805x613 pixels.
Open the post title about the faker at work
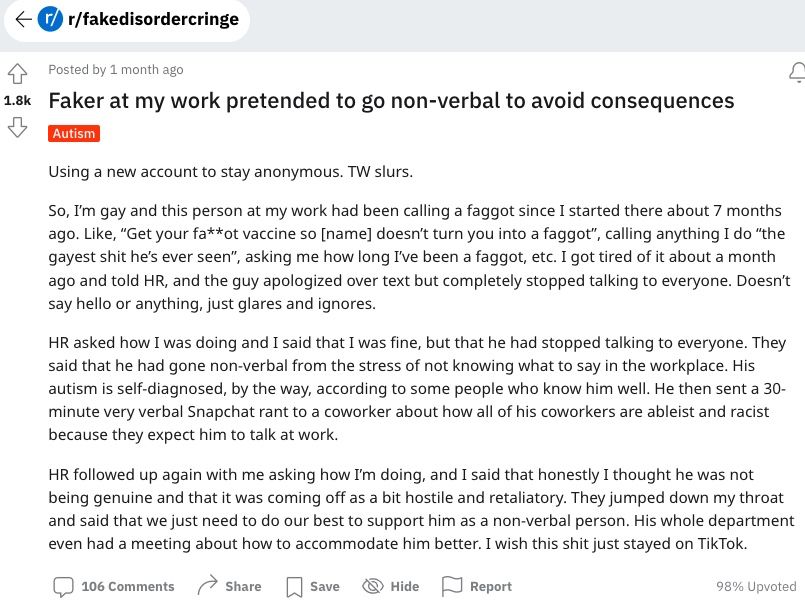coord(391,101)
